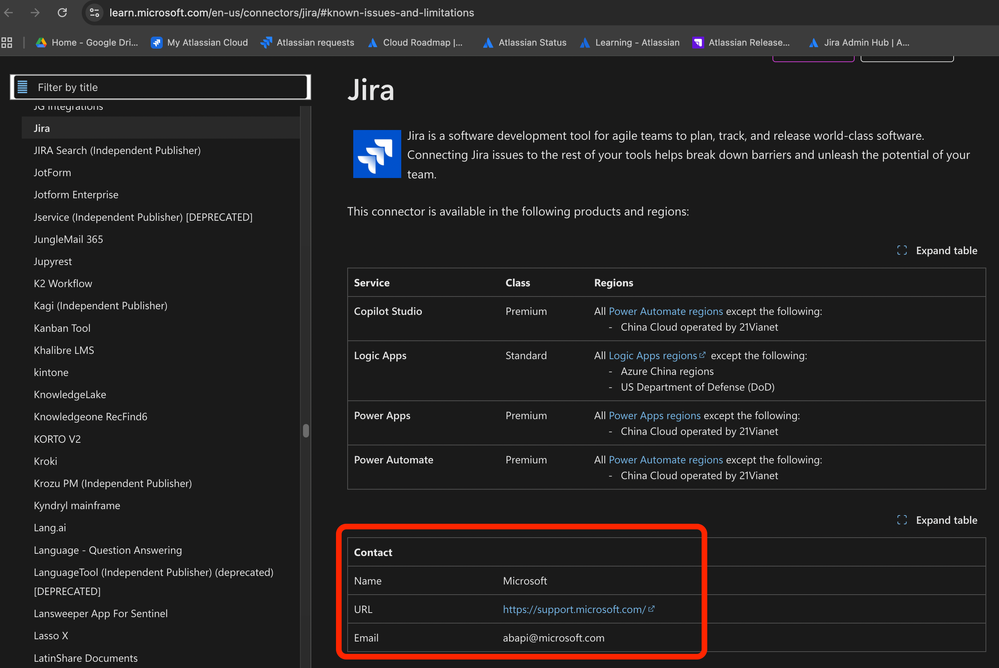Viewport: 999px width, 668px height.
Task: Open the Home - Google Drive bookmark
Action: coord(88,43)
